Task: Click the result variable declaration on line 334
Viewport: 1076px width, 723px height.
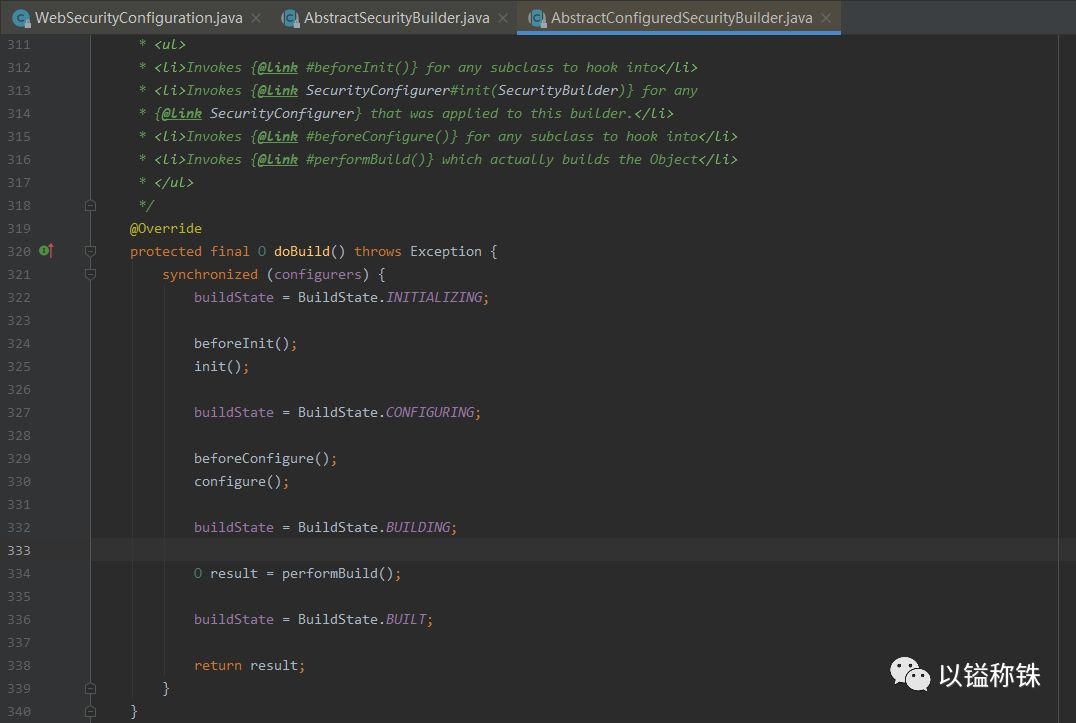Action: [233, 573]
